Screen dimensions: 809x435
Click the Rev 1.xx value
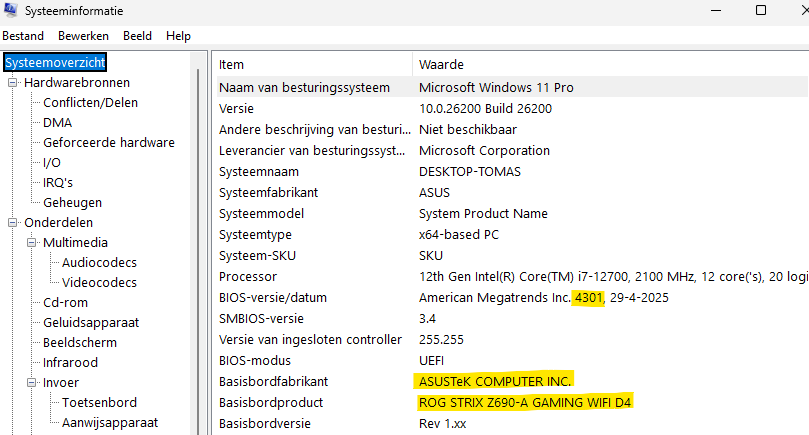(x=443, y=424)
